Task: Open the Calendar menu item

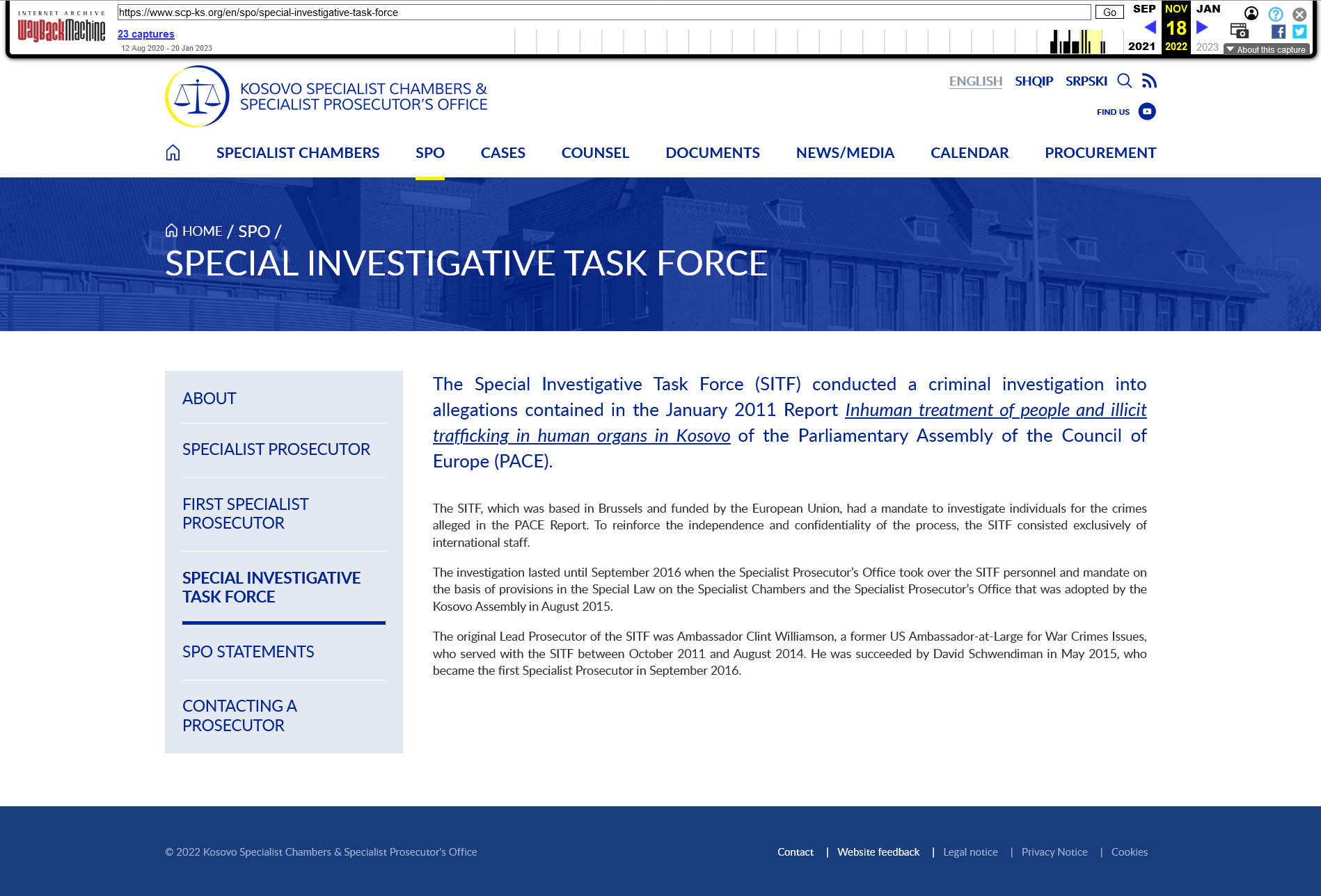Action: (x=970, y=152)
